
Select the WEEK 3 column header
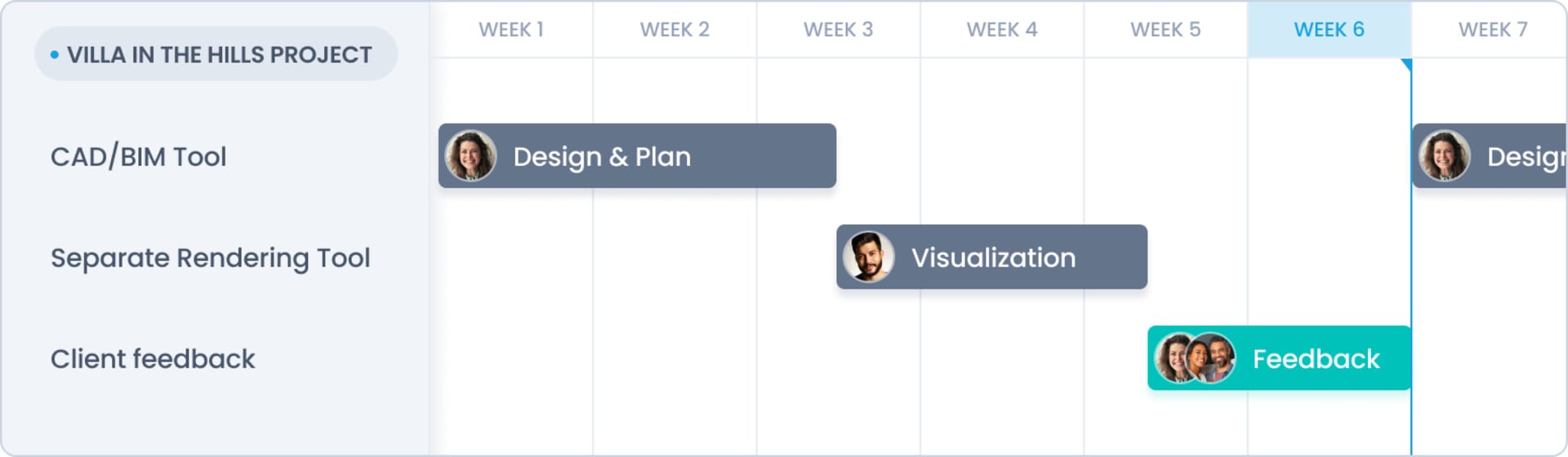838,29
